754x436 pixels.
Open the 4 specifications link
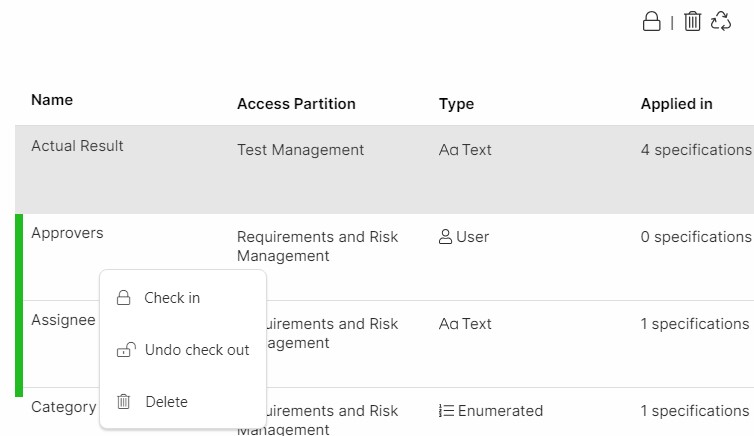click(695, 150)
